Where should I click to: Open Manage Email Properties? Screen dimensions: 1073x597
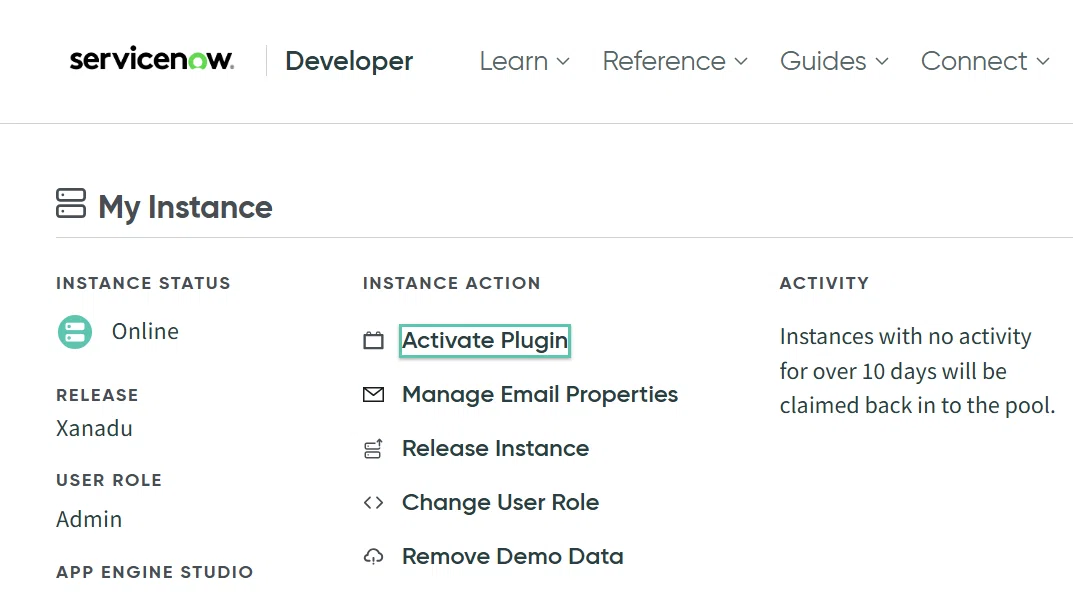click(540, 394)
